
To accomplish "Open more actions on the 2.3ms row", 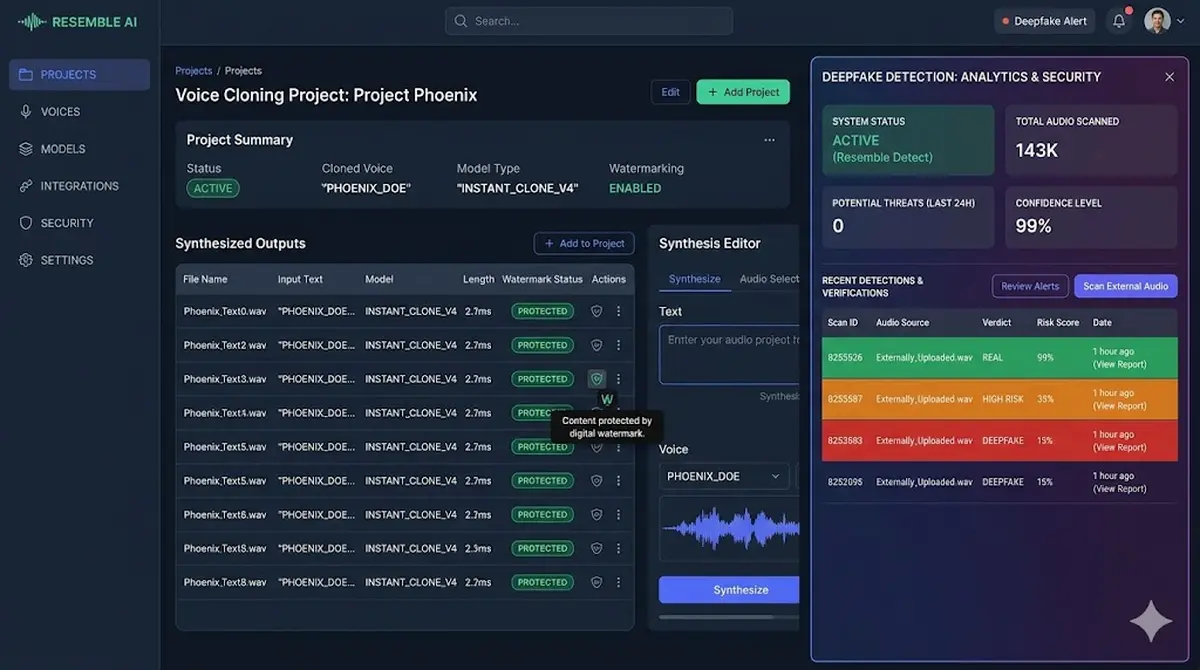I will pos(618,548).
